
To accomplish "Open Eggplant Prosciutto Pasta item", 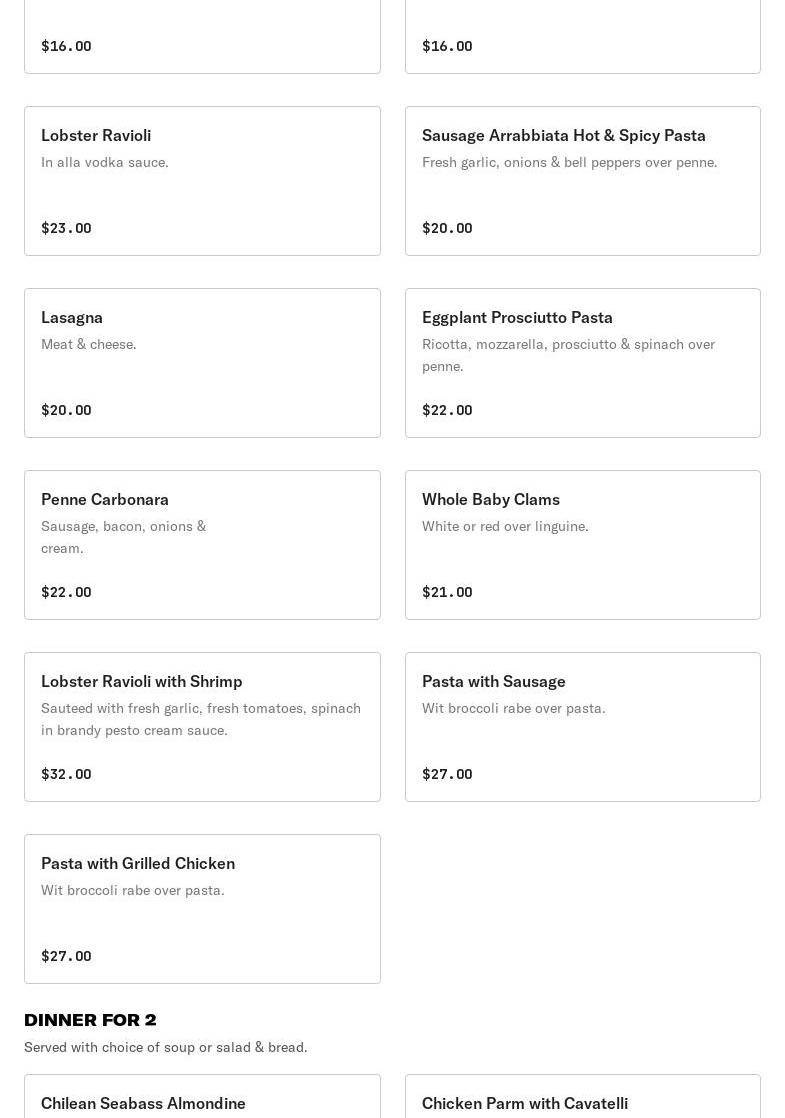I will point(582,363).
